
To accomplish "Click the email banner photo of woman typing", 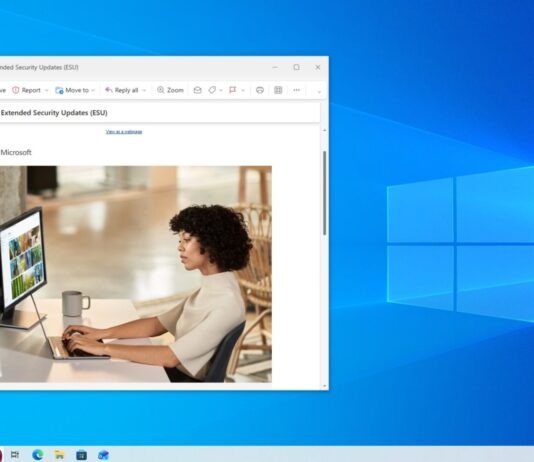I will tap(136, 274).
